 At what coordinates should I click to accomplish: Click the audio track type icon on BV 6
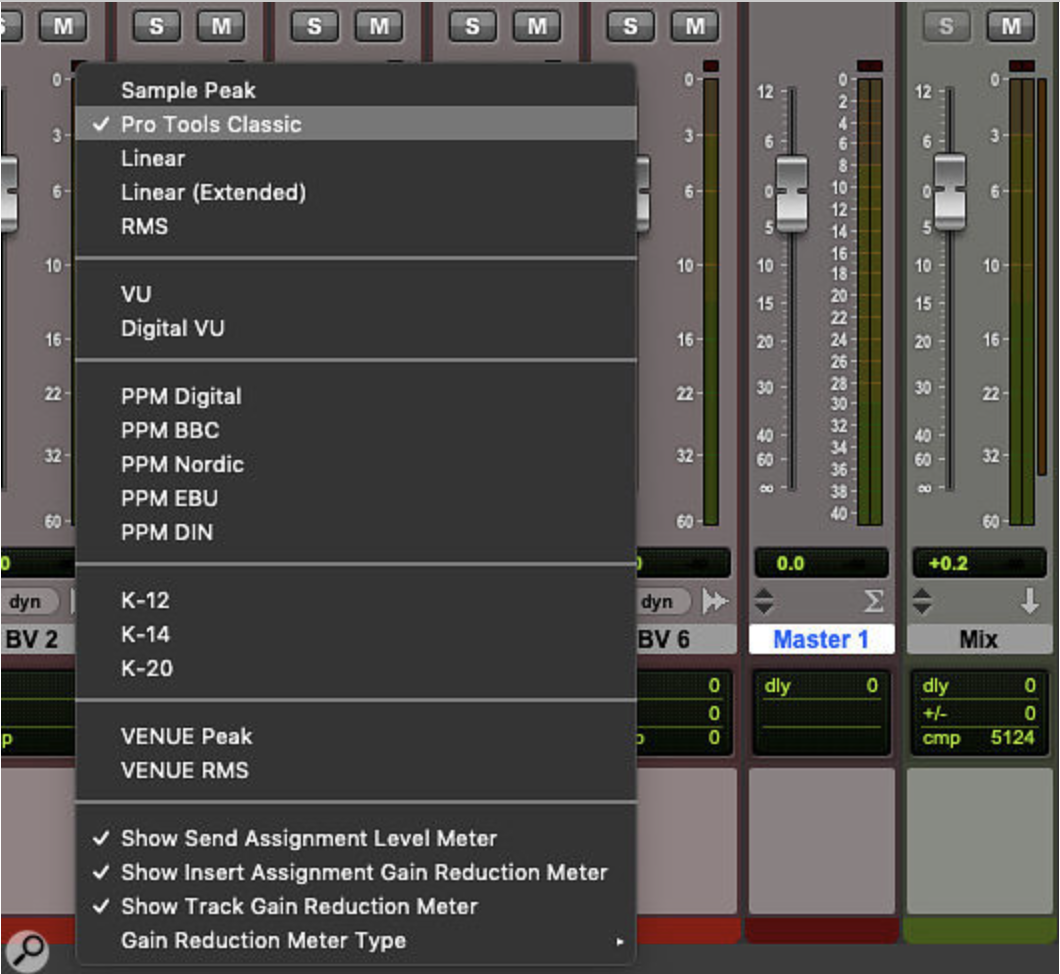[715, 600]
